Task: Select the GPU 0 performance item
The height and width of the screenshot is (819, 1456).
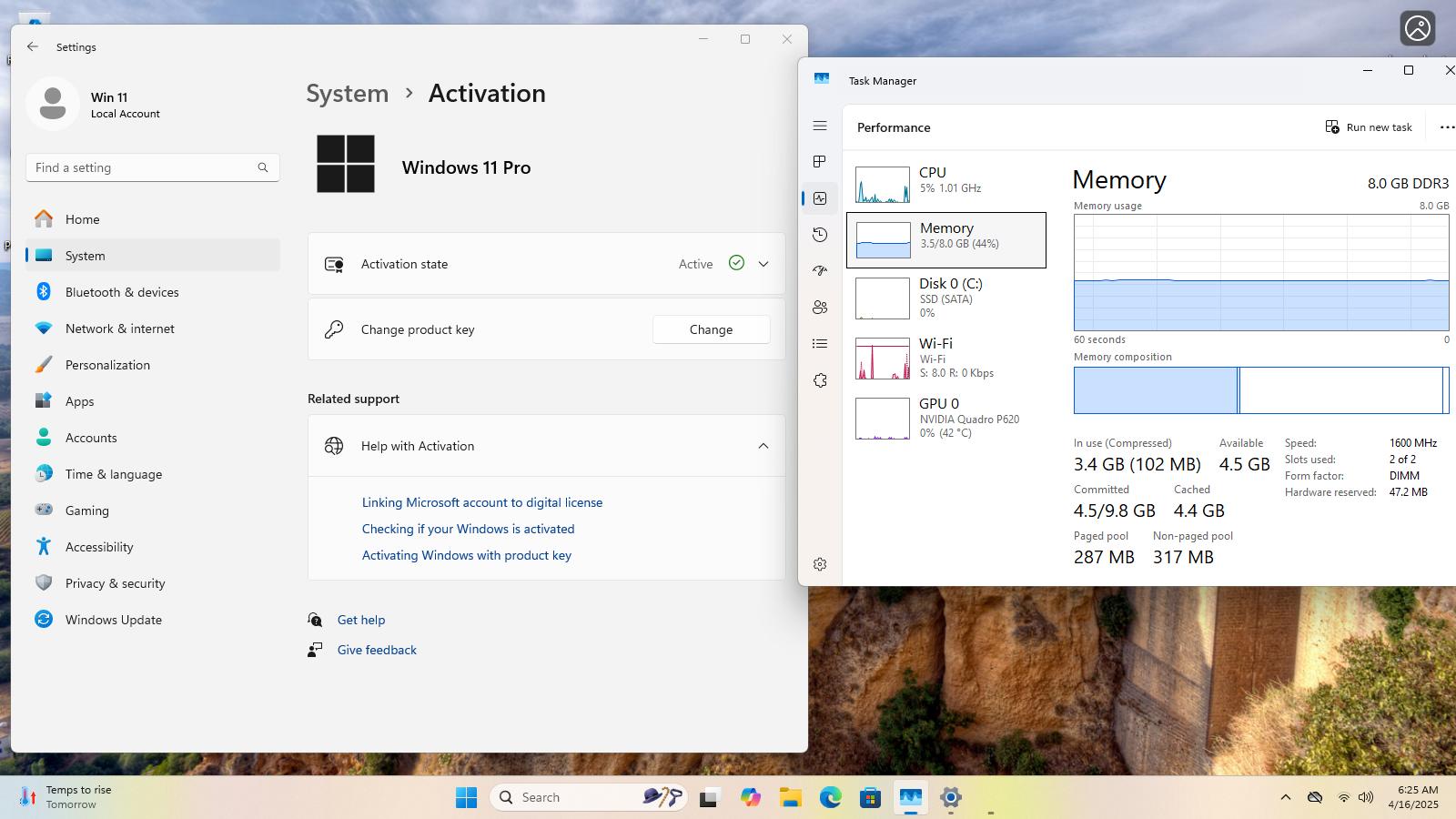Action: pyautogui.click(x=946, y=418)
